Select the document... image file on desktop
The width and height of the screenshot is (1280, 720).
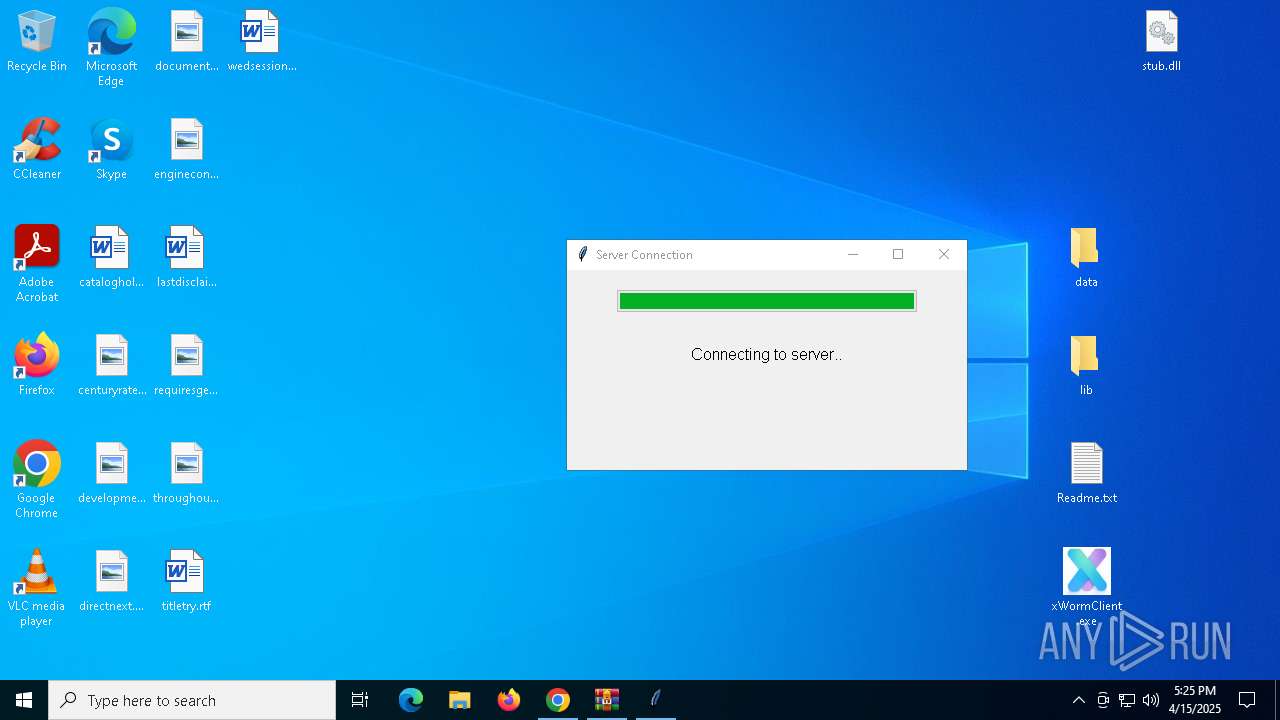click(186, 41)
